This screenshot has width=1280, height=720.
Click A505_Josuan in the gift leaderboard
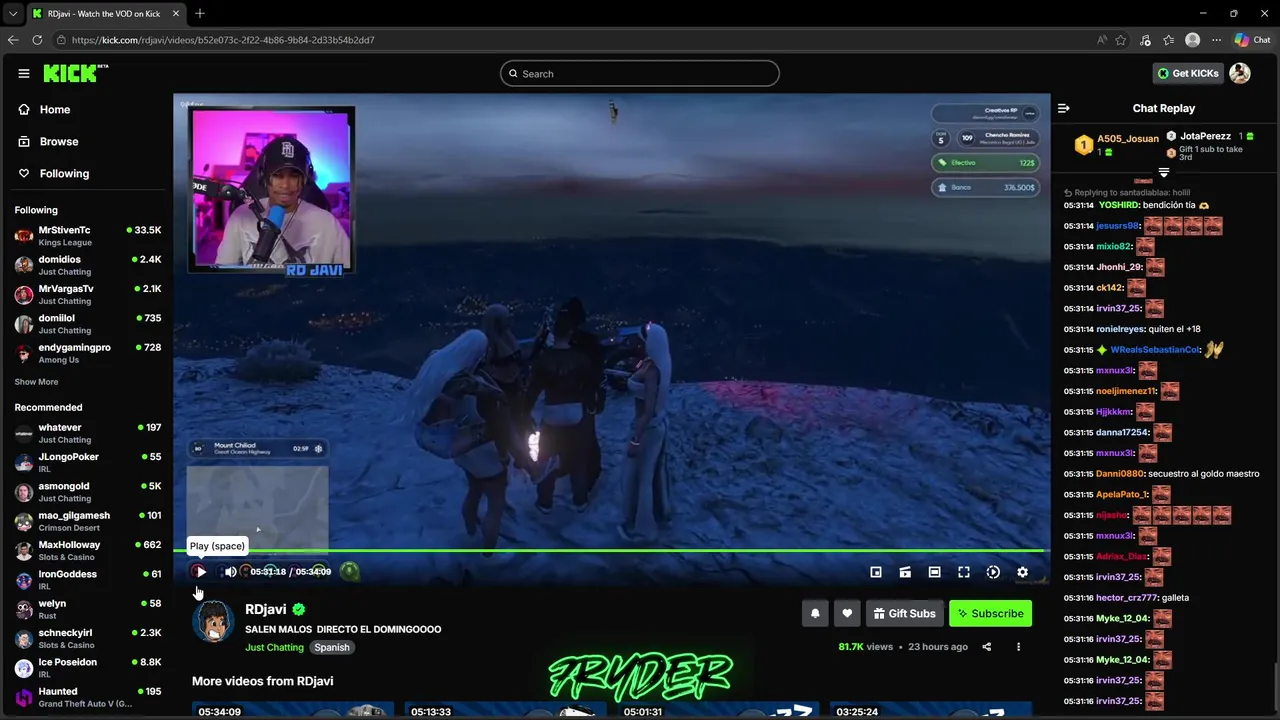pos(1128,139)
